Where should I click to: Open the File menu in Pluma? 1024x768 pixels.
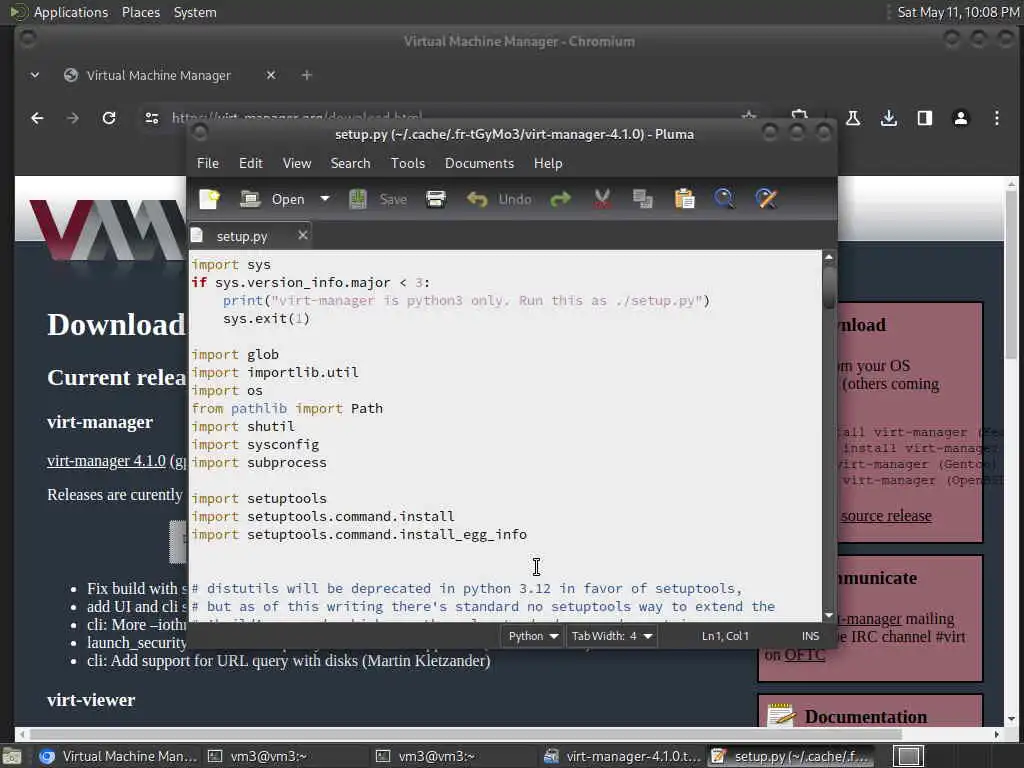(208, 163)
